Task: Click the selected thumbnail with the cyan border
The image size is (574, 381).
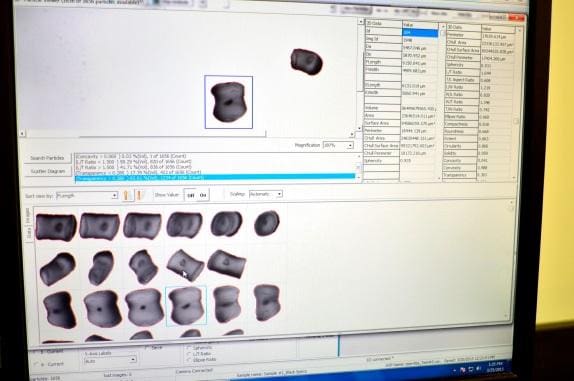Action: (186, 306)
